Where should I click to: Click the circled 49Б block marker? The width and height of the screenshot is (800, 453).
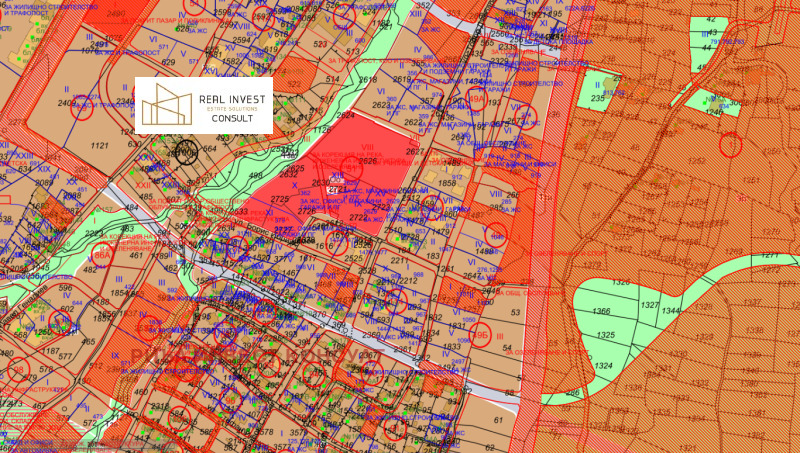480,335
